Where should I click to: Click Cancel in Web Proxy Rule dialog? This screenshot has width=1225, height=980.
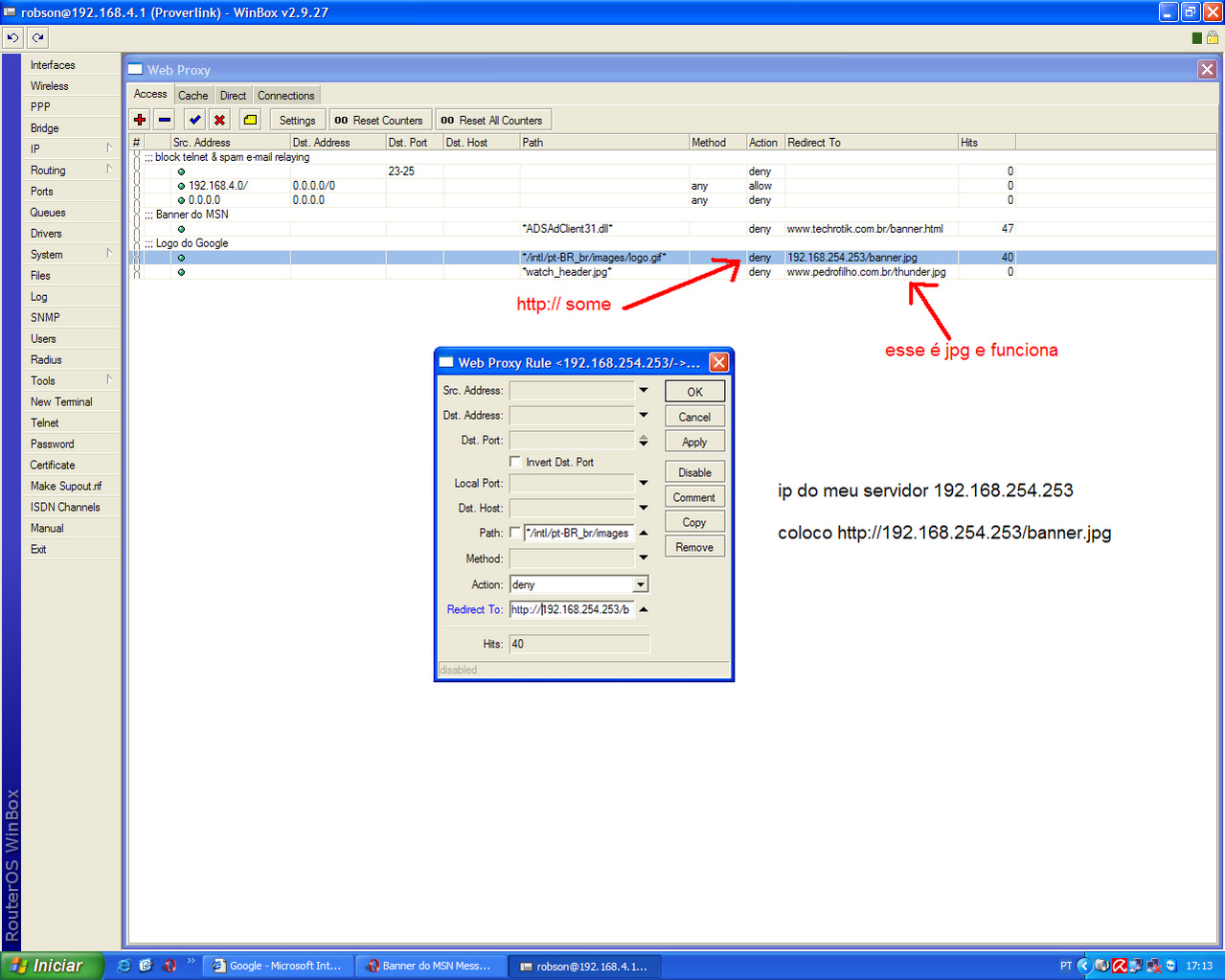(x=694, y=417)
